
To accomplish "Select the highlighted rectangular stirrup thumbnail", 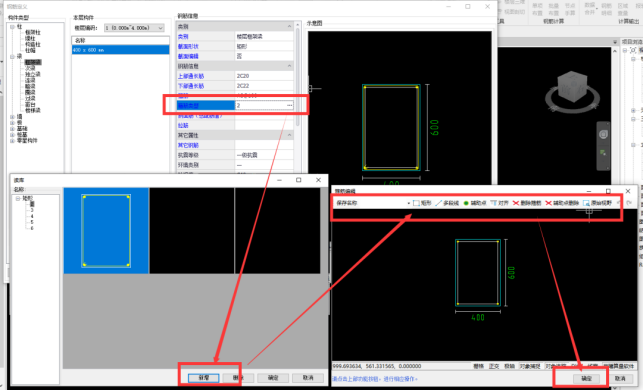I will pyautogui.click(x=106, y=230).
